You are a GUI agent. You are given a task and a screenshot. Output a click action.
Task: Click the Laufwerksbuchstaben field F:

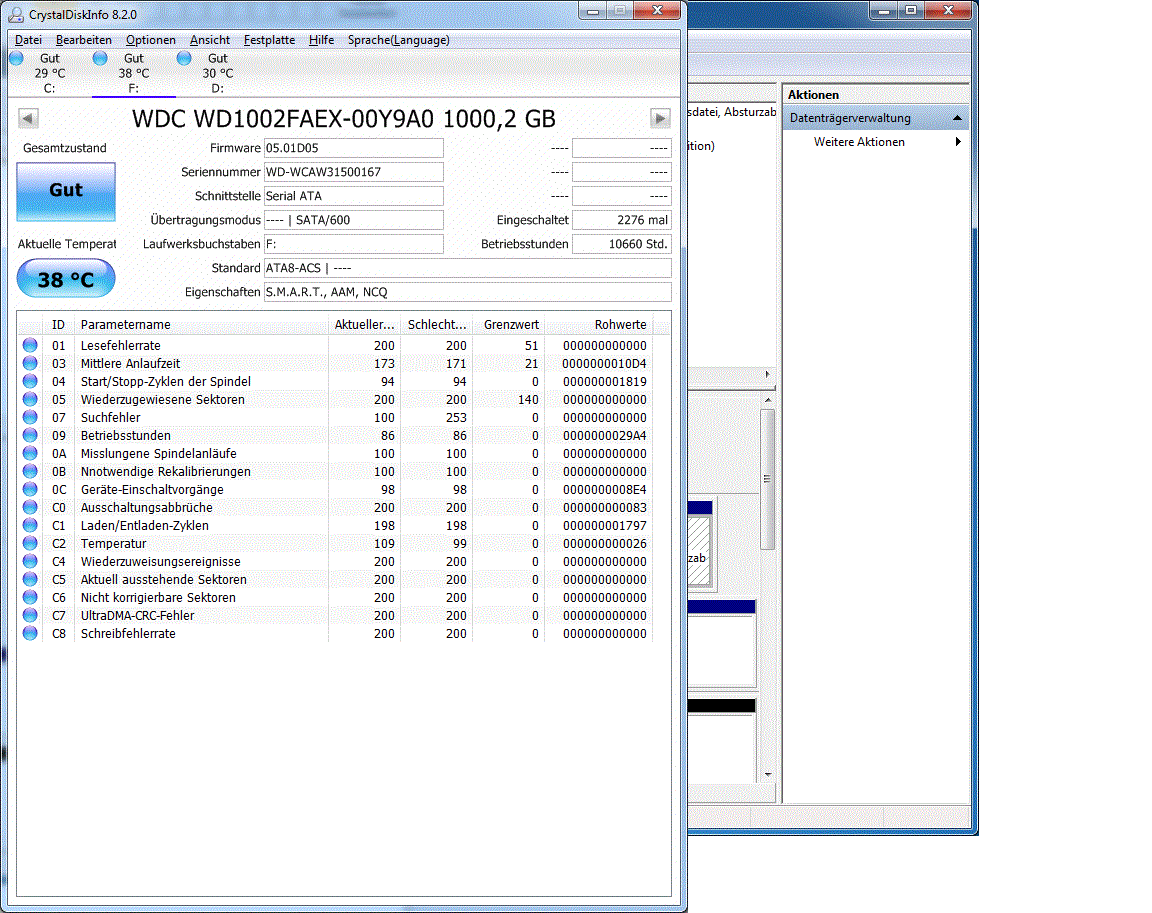point(353,244)
